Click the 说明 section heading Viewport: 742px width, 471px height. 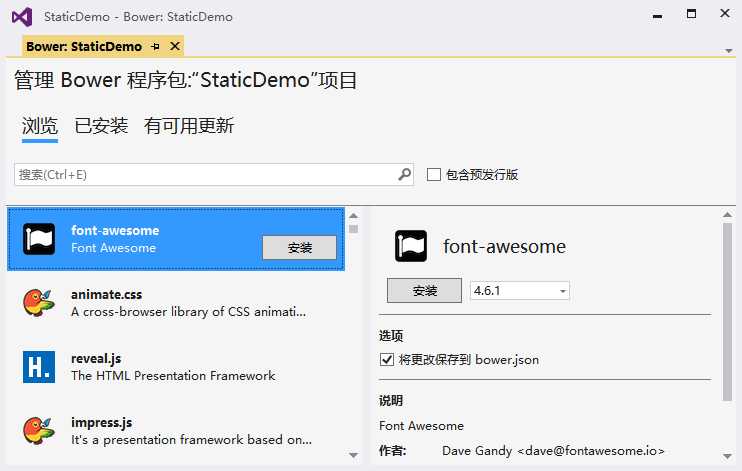coord(391,400)
